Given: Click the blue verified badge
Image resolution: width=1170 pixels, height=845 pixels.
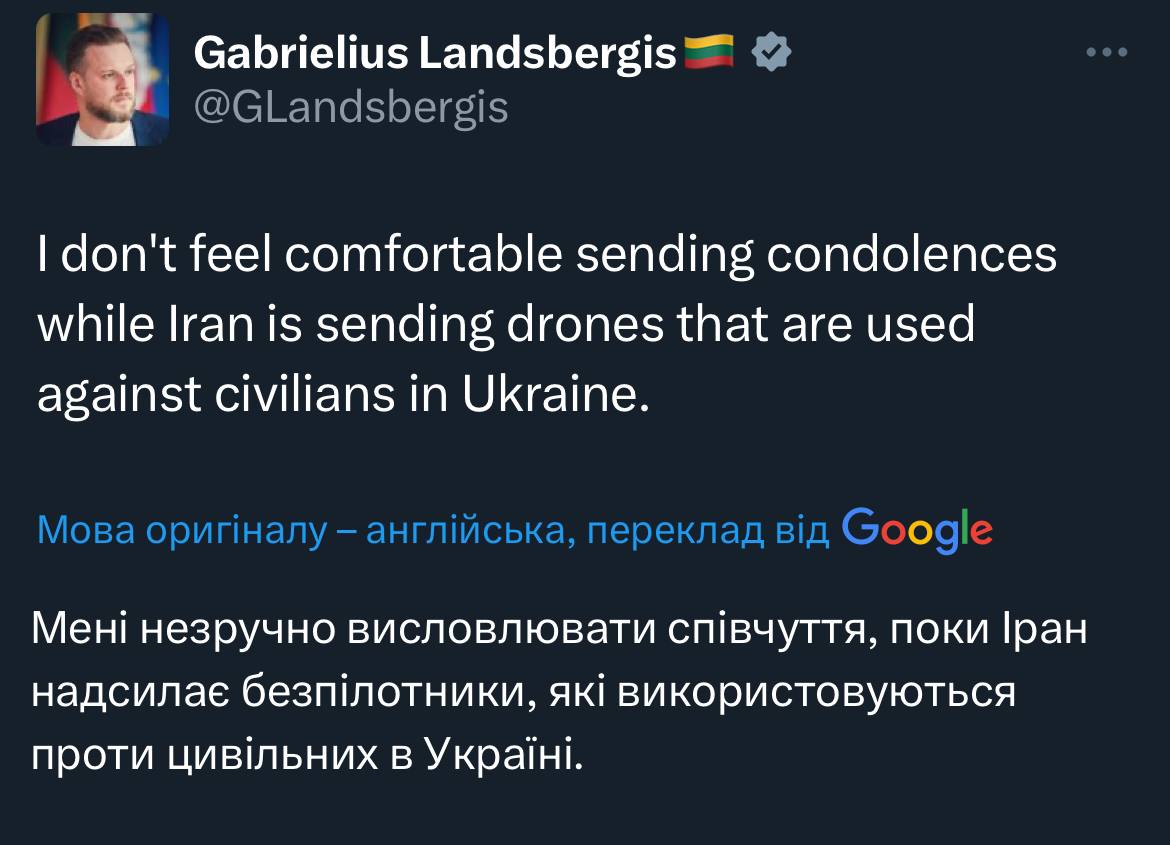Looking at the screenshot, I should 771,53.
